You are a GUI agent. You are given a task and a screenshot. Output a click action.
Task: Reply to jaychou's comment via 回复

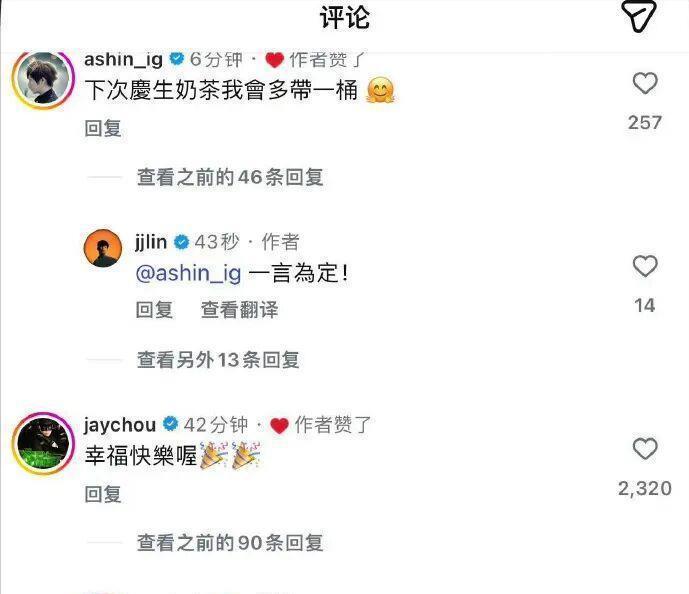103,494
